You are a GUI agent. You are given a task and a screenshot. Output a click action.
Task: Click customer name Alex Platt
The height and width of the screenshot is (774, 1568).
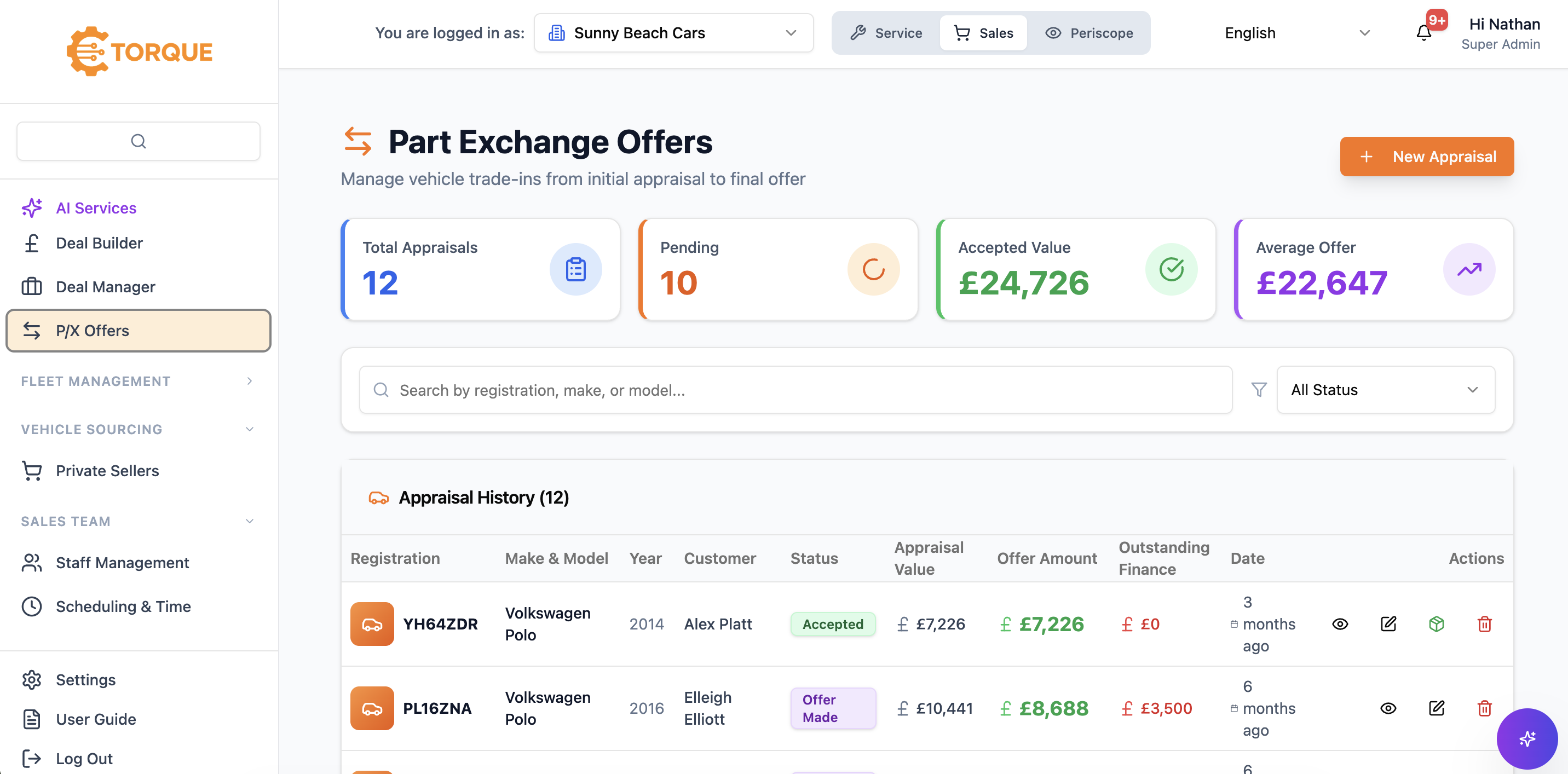[718, 625]
